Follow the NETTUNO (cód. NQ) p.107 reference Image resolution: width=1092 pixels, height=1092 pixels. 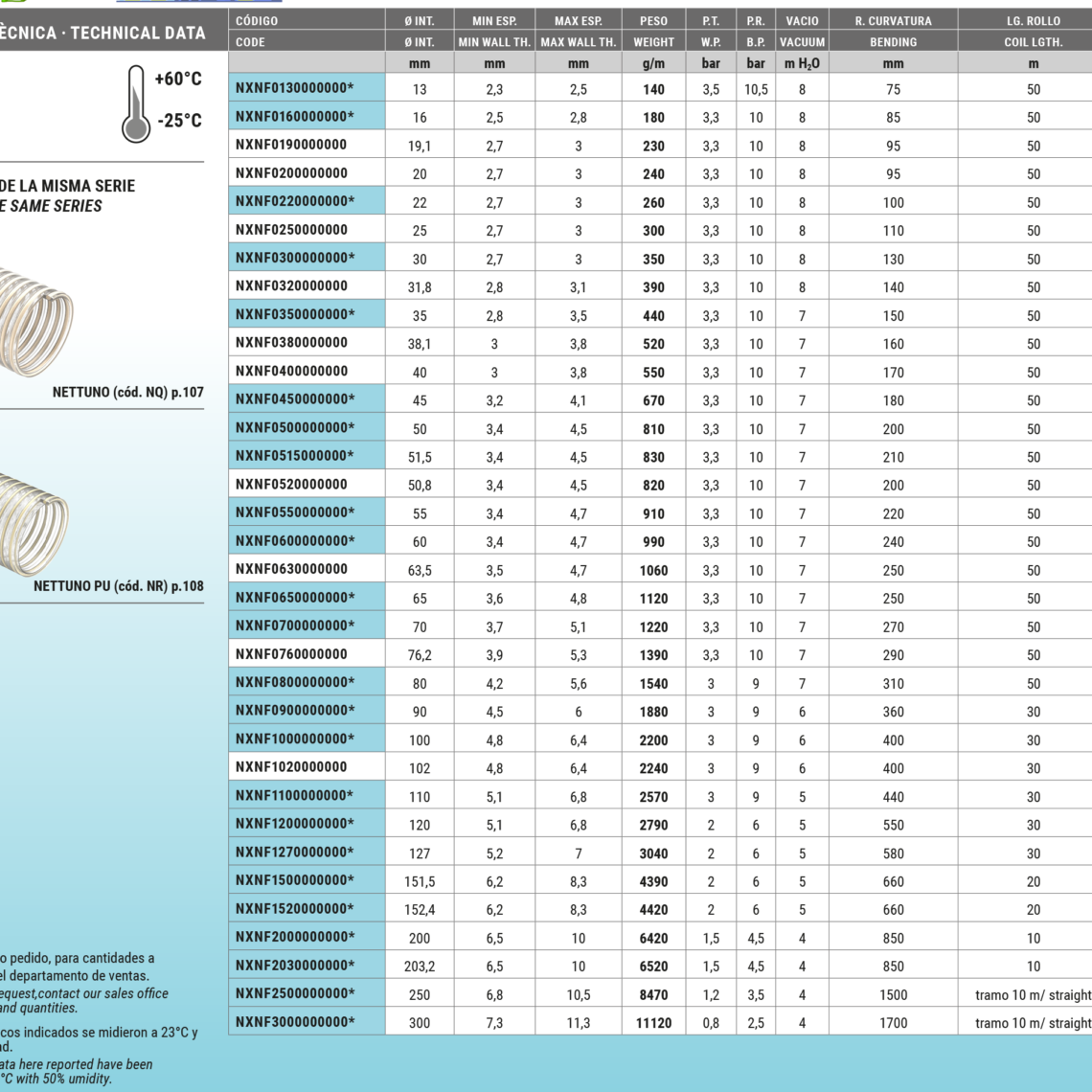point(127,393)
